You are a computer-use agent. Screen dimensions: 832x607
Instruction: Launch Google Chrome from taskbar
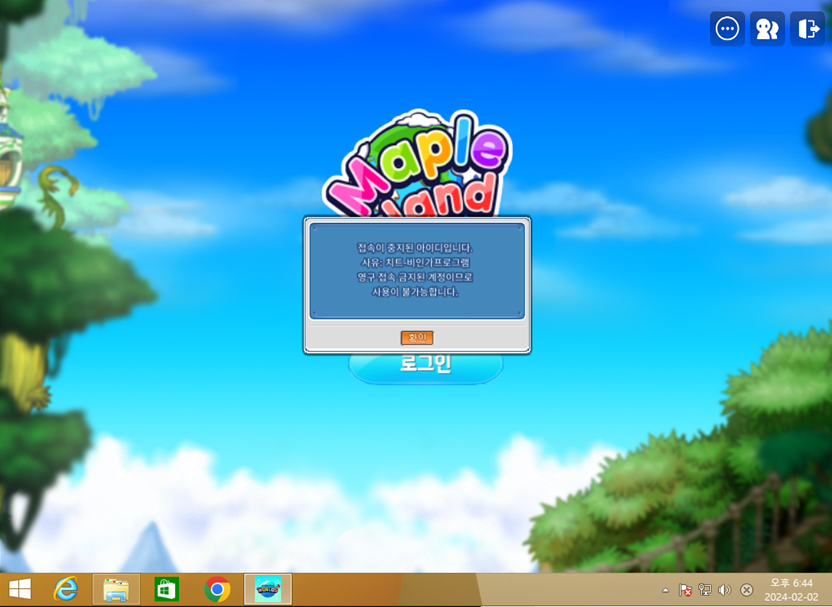coord(217,590)
